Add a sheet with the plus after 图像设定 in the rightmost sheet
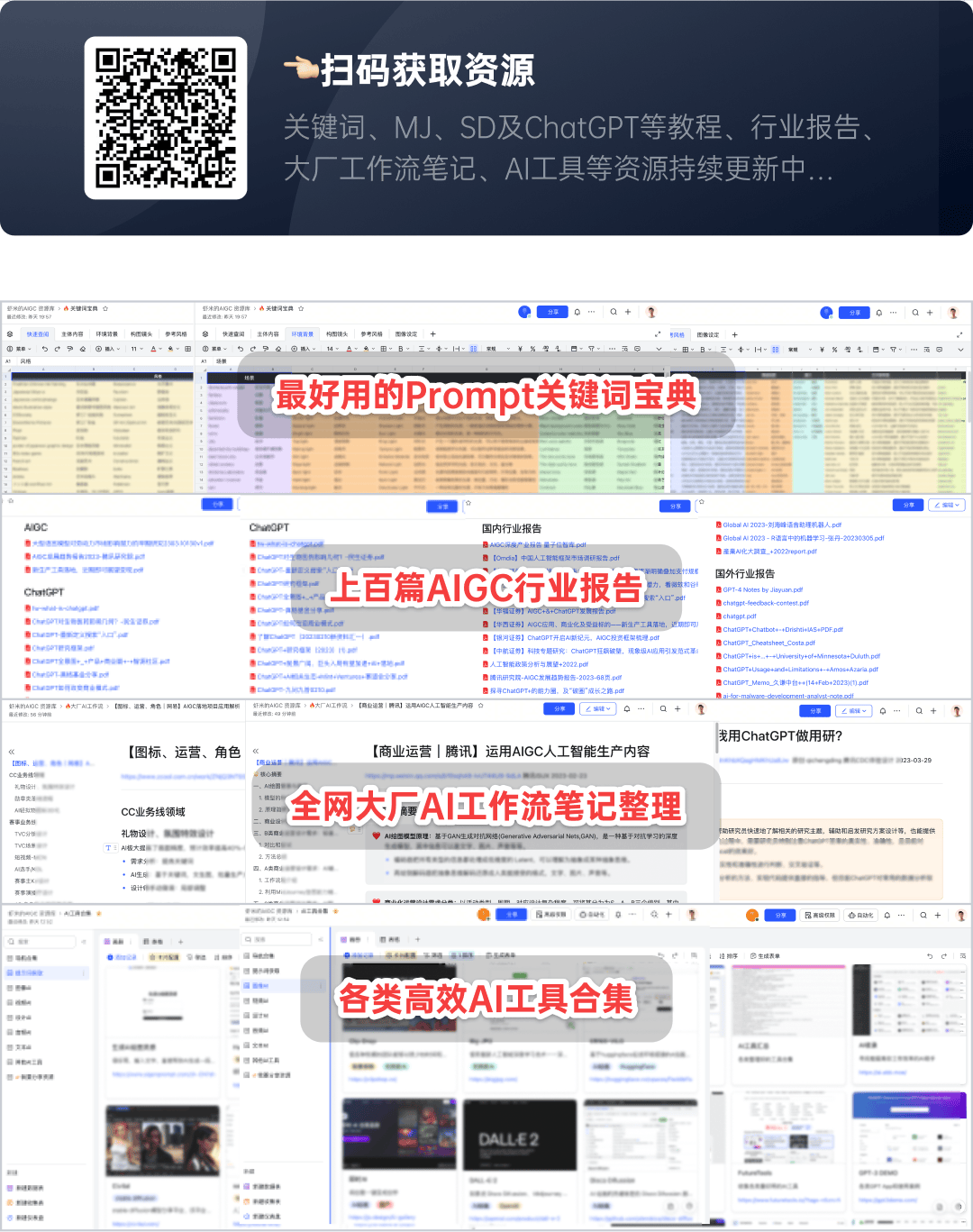Image resolution: width=973 pixels, height=1232 pixels. click(x=734, y=334)
